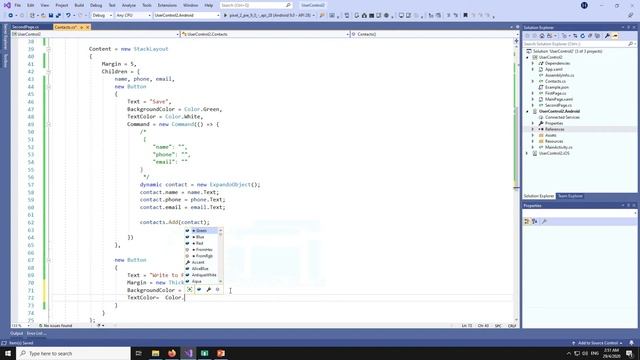Click the Visual Studio search box
Viewport: 640px width, 360px height.
coord(256,5)
